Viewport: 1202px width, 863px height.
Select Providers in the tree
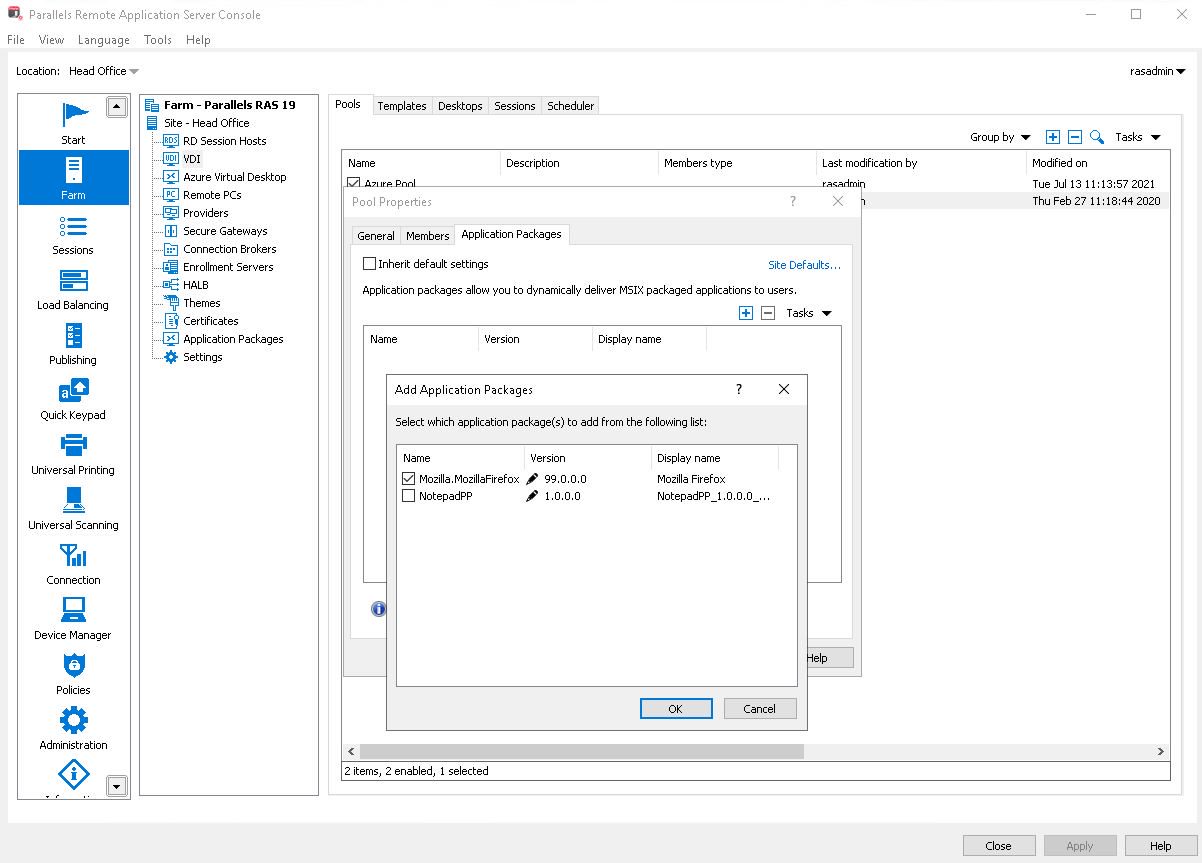pyautogui.click(x=205, y=213)
